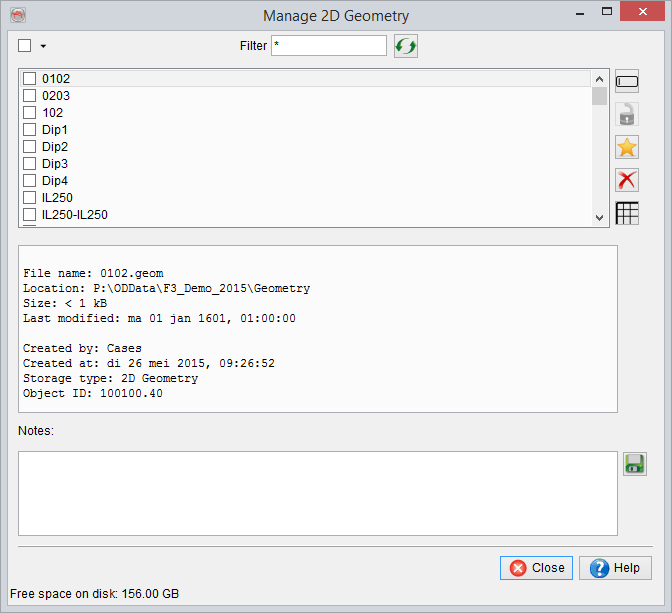Click the app icon in title bar

pyautogui.click(x=17, y=15)
